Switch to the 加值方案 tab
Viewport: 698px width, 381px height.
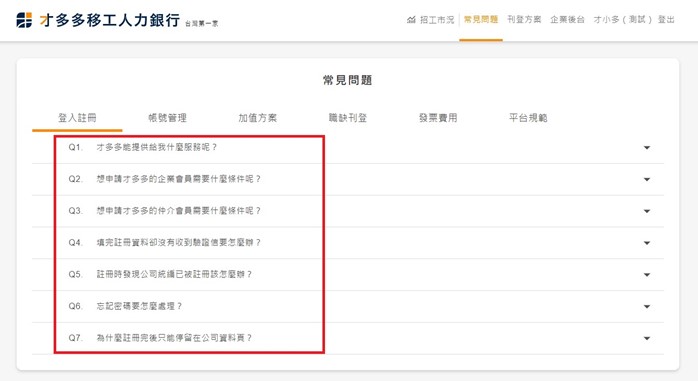(258, 118)
